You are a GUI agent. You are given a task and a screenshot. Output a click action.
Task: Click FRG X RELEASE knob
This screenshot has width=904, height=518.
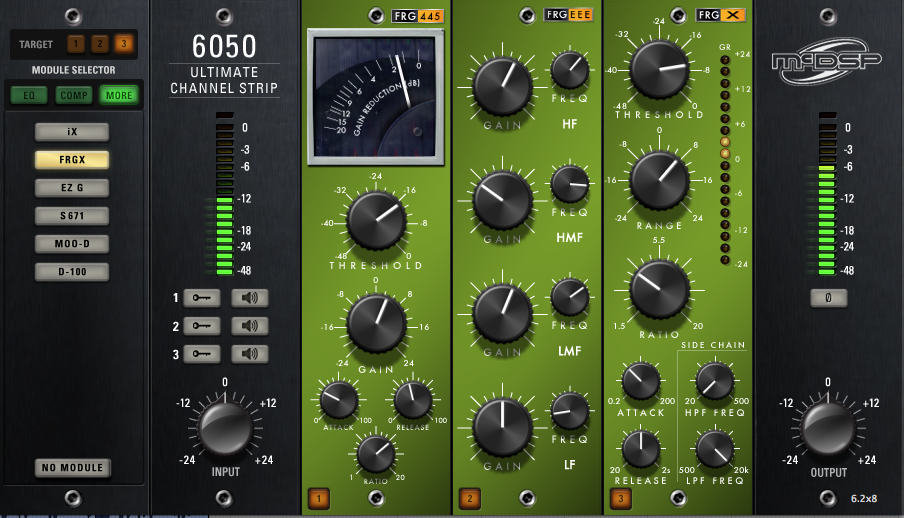pyautogui.click(x=641, y=448)
